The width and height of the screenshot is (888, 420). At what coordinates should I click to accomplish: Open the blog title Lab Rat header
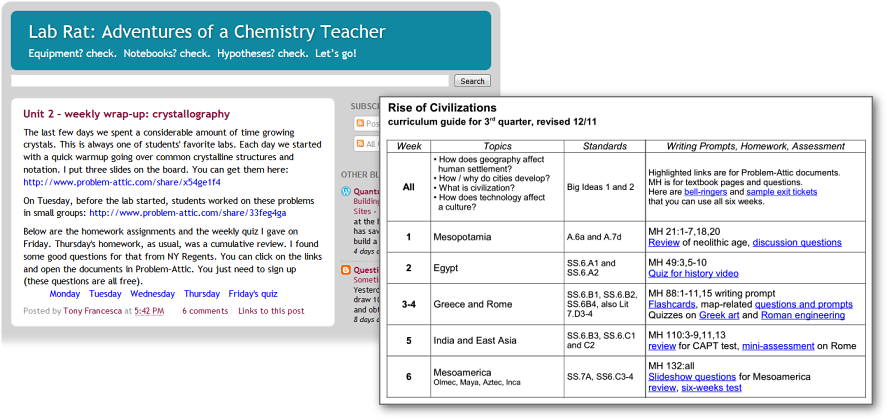(x=207, y=32)
